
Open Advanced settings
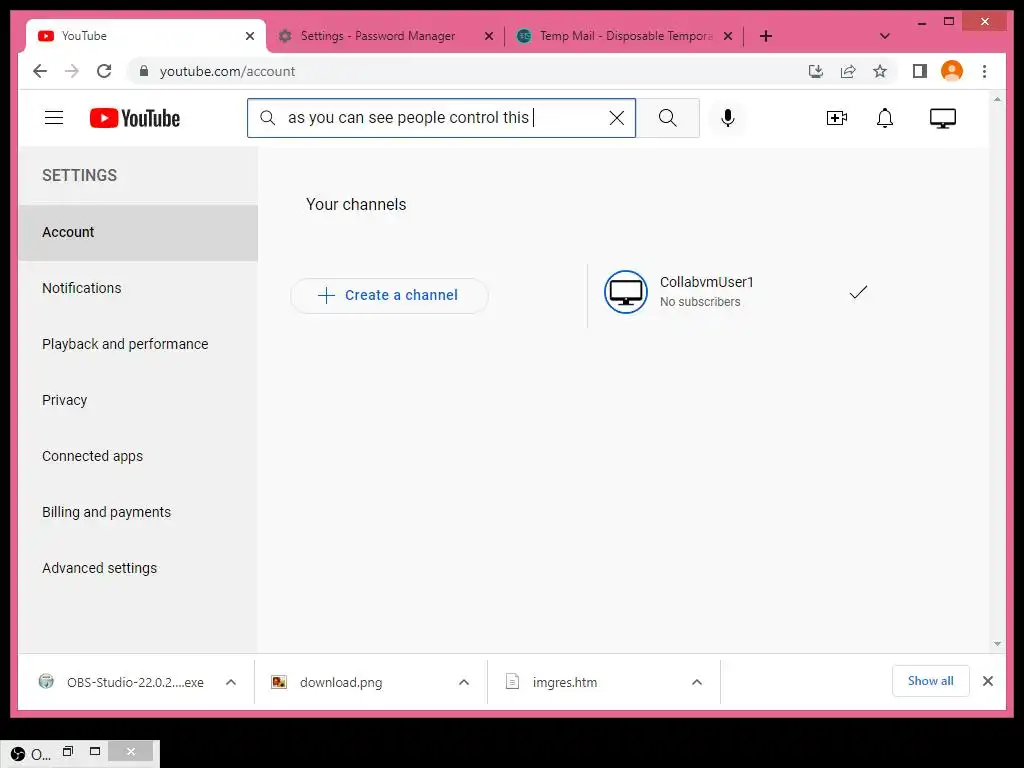[x=138, y=569]
